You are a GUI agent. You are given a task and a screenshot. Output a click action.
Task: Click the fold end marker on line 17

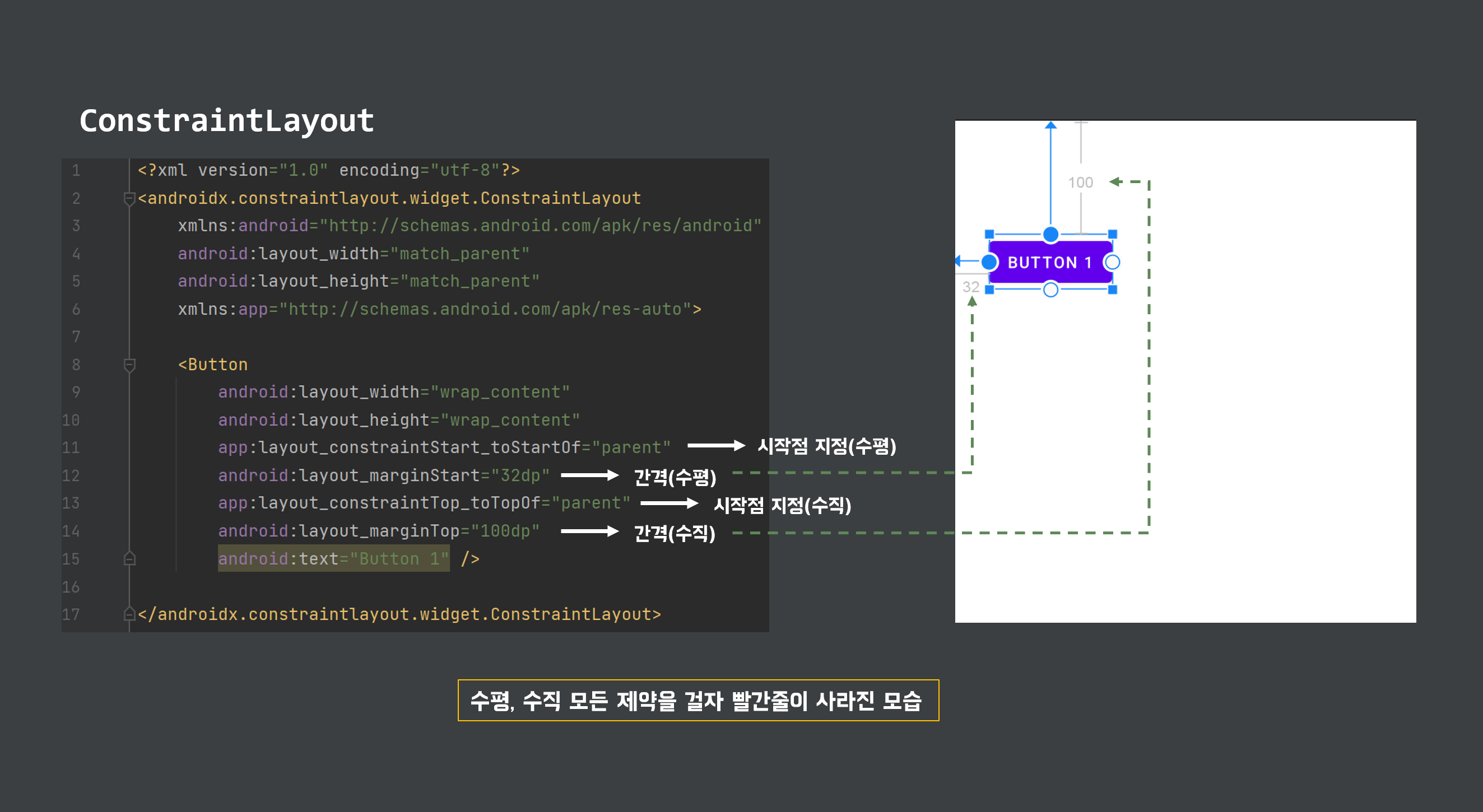point(129,614)
